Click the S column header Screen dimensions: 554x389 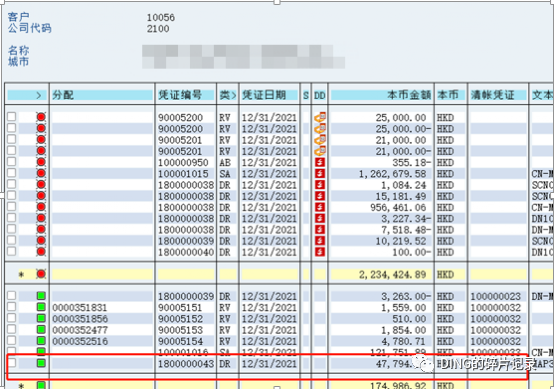tap(306, 95)
